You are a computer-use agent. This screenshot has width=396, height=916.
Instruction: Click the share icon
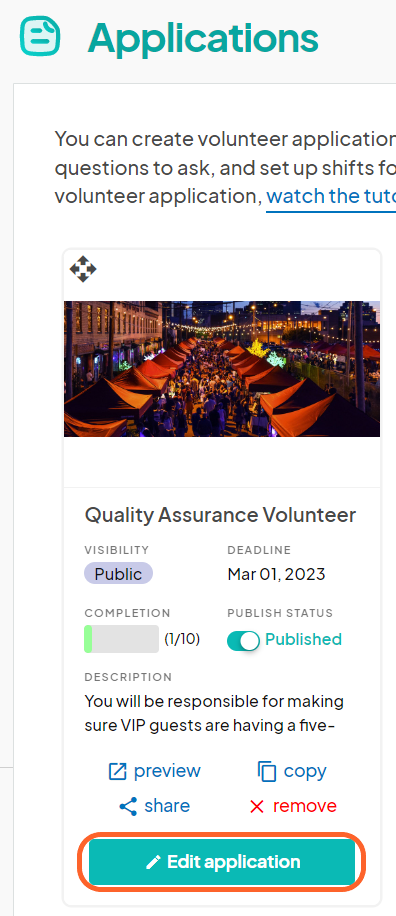(x=128, y=807)
